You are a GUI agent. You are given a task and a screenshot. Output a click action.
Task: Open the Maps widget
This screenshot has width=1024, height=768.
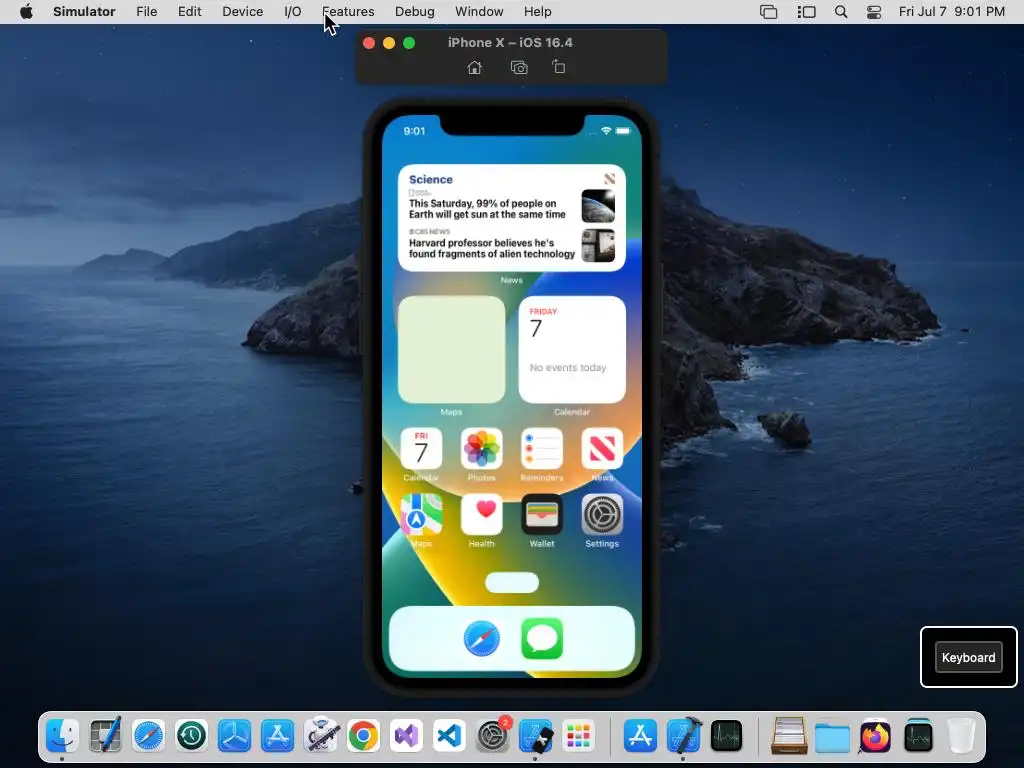tap(451, 349)
